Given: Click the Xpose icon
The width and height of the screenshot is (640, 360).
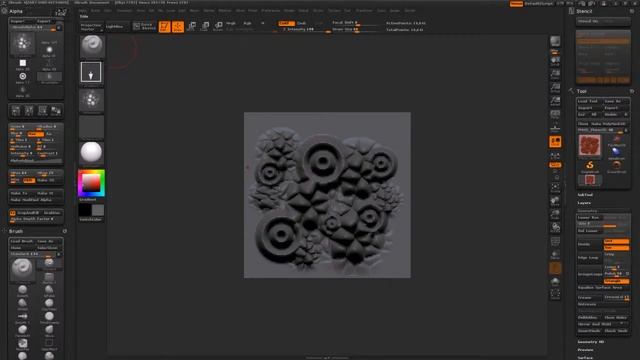Looking at the screenshot, I should pyautogui.click(x=555, y=294).
